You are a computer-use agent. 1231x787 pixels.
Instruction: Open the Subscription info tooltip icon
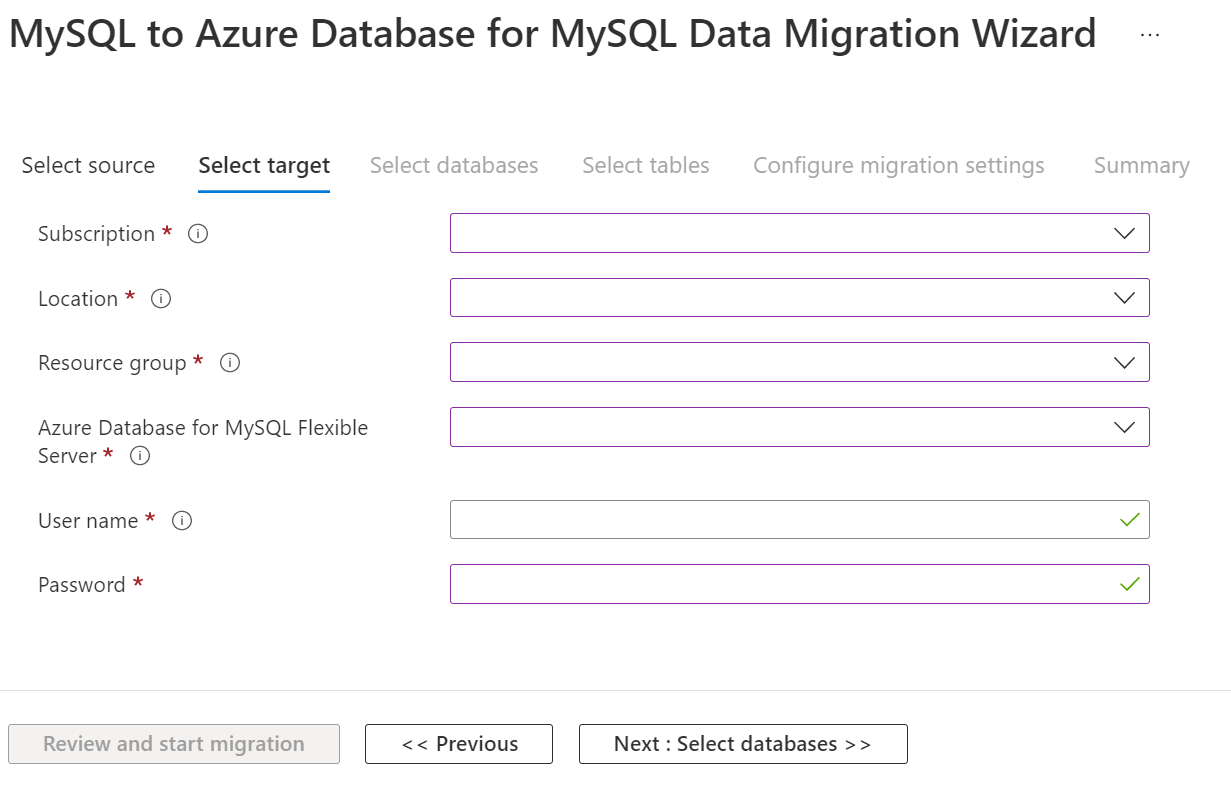click(197, 234)
